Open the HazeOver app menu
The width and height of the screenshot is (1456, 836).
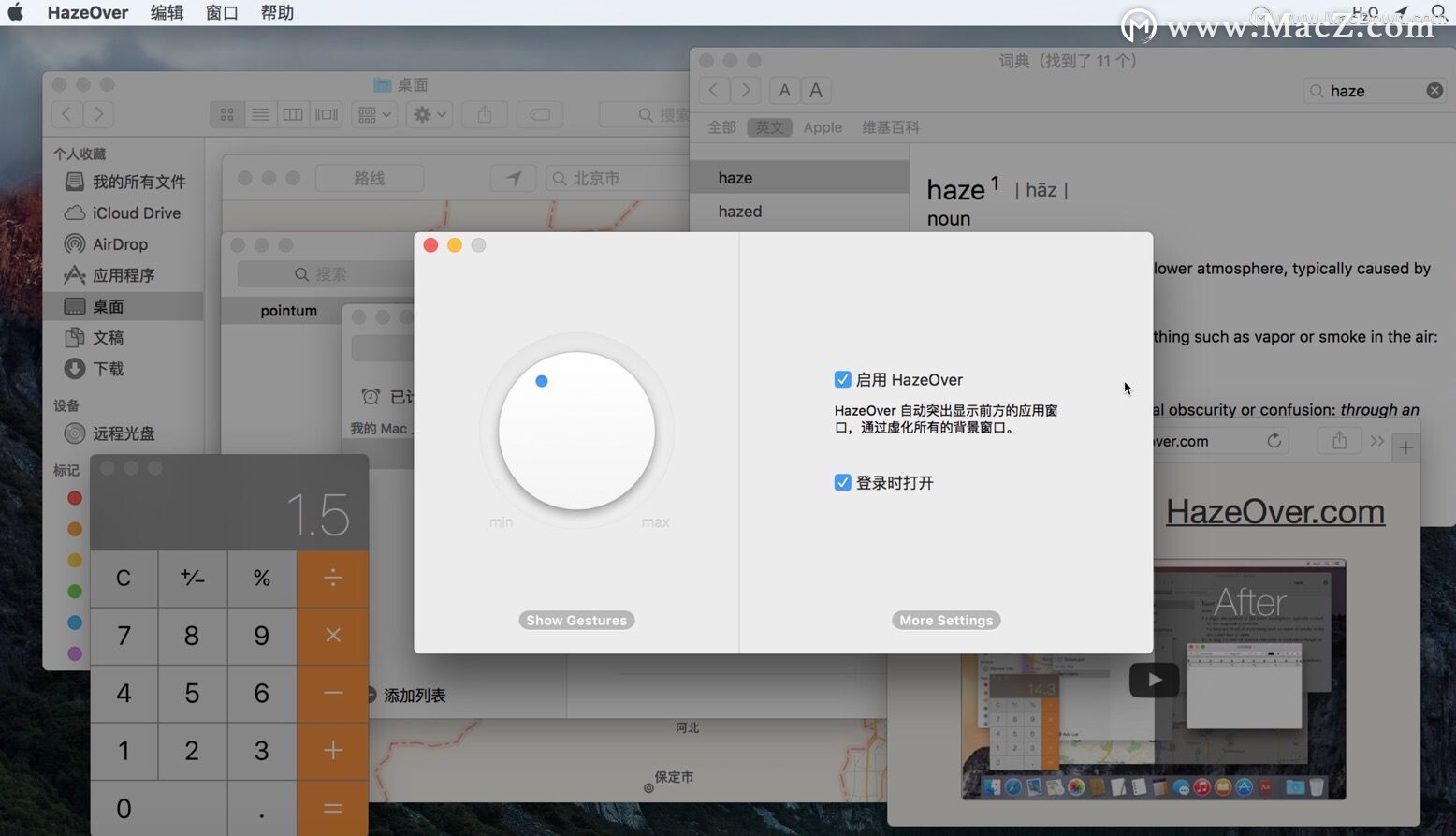[87, 12]
